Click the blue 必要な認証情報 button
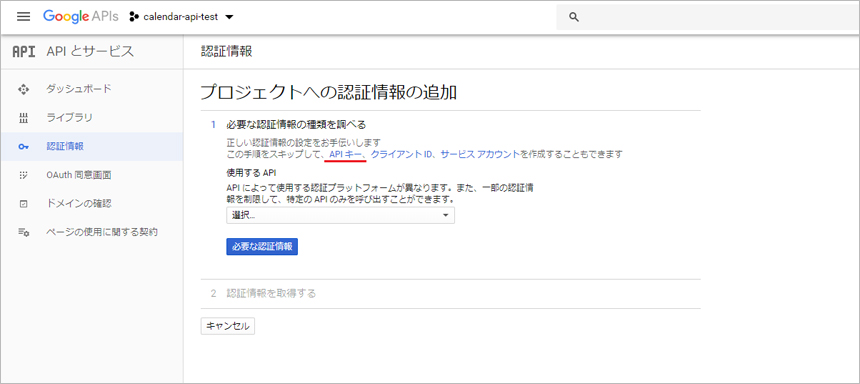This screenshot has height=384, width=860. 262,247
